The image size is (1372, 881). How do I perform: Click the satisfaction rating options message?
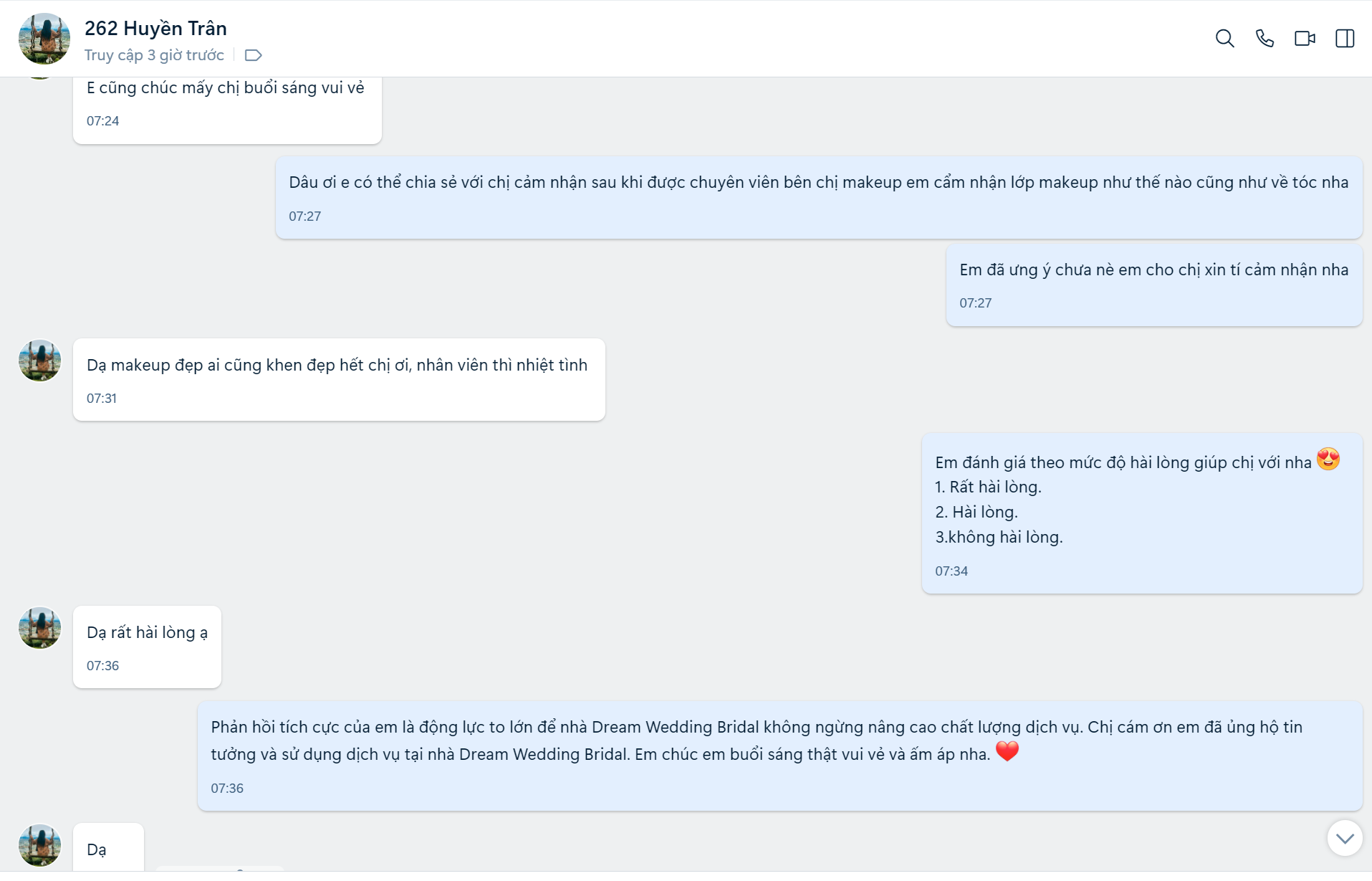tap(1141, 513)
